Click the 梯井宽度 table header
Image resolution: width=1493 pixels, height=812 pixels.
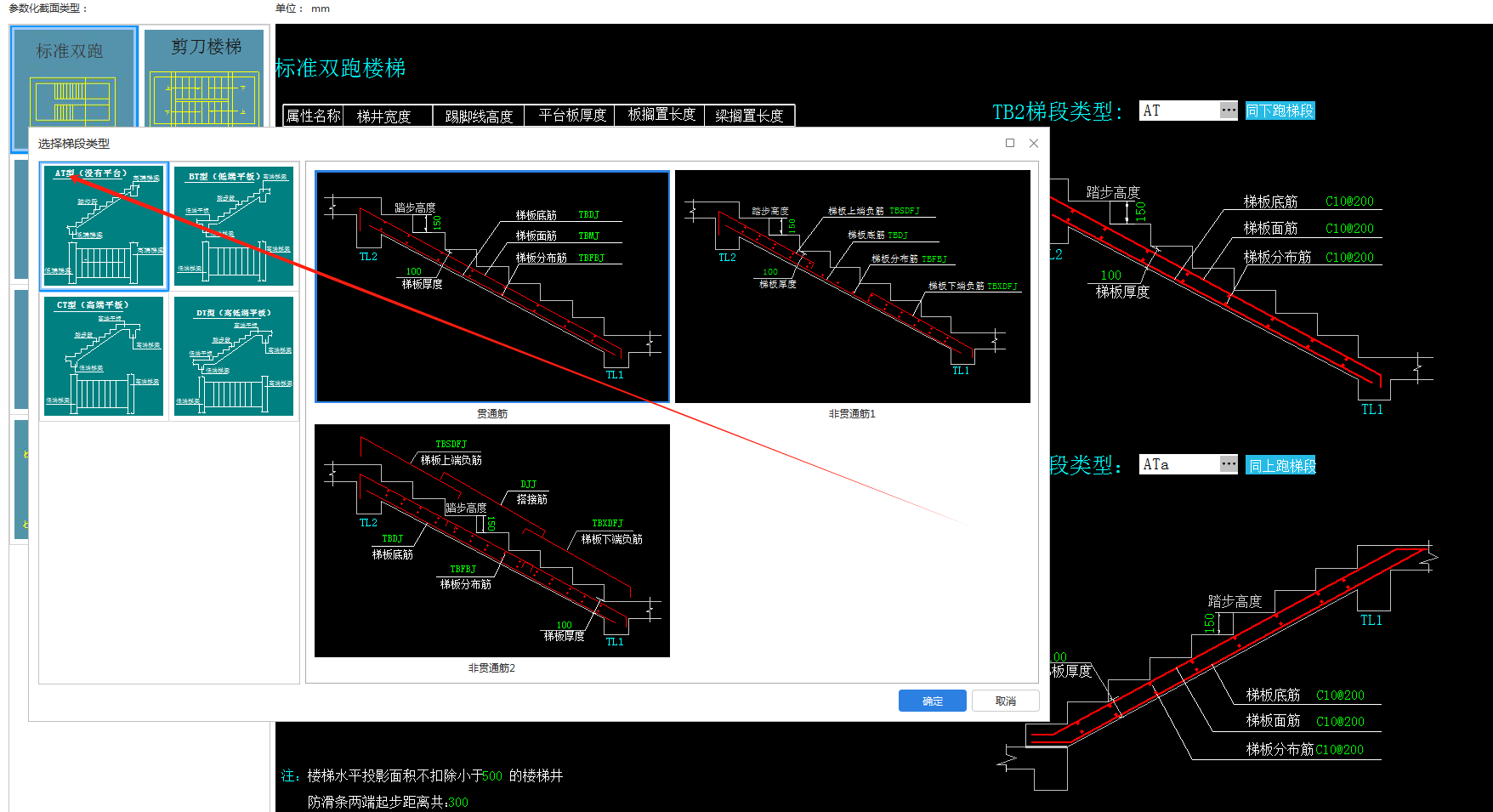(x=388, y=116)
